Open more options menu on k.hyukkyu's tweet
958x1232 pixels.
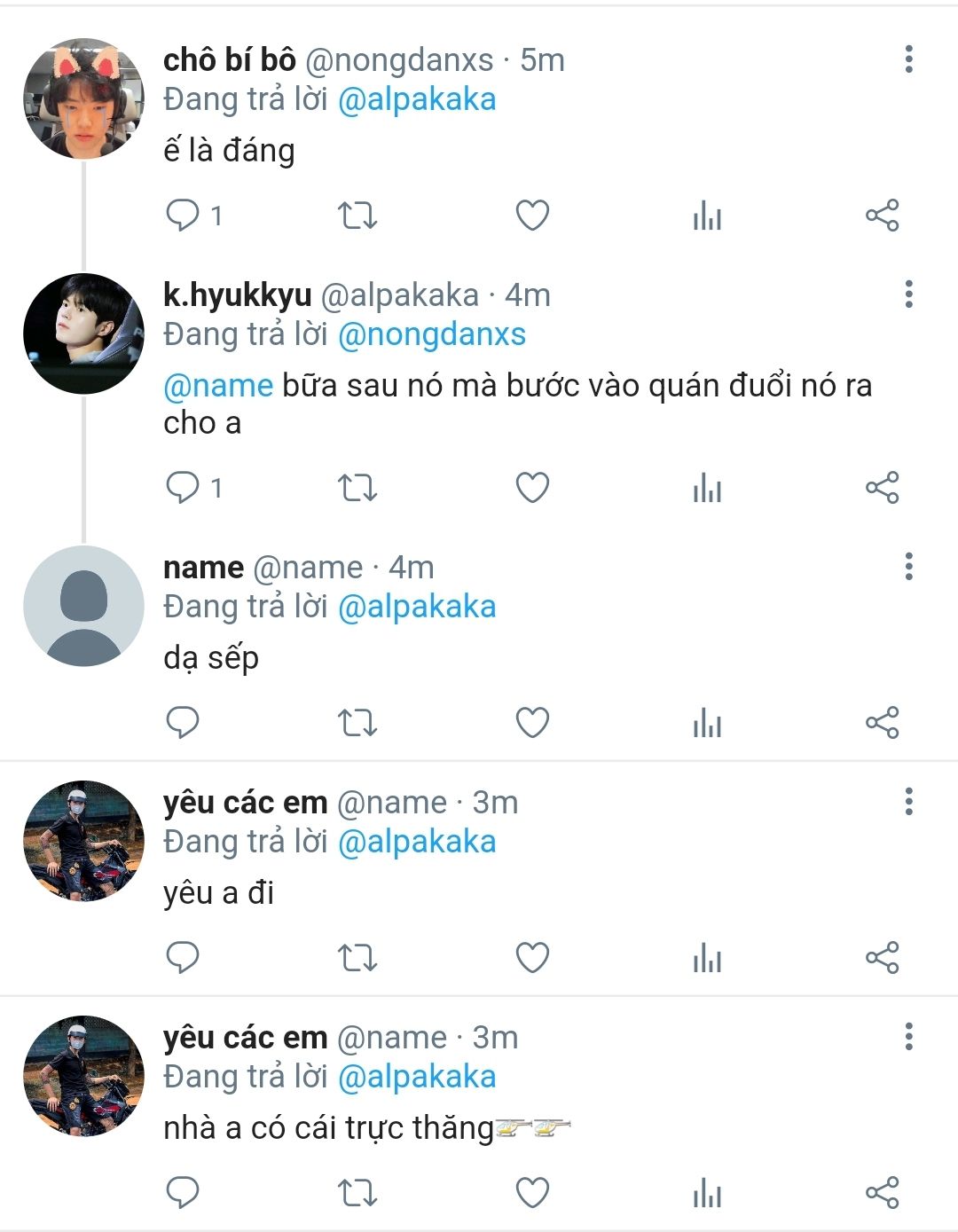point(908,294)
